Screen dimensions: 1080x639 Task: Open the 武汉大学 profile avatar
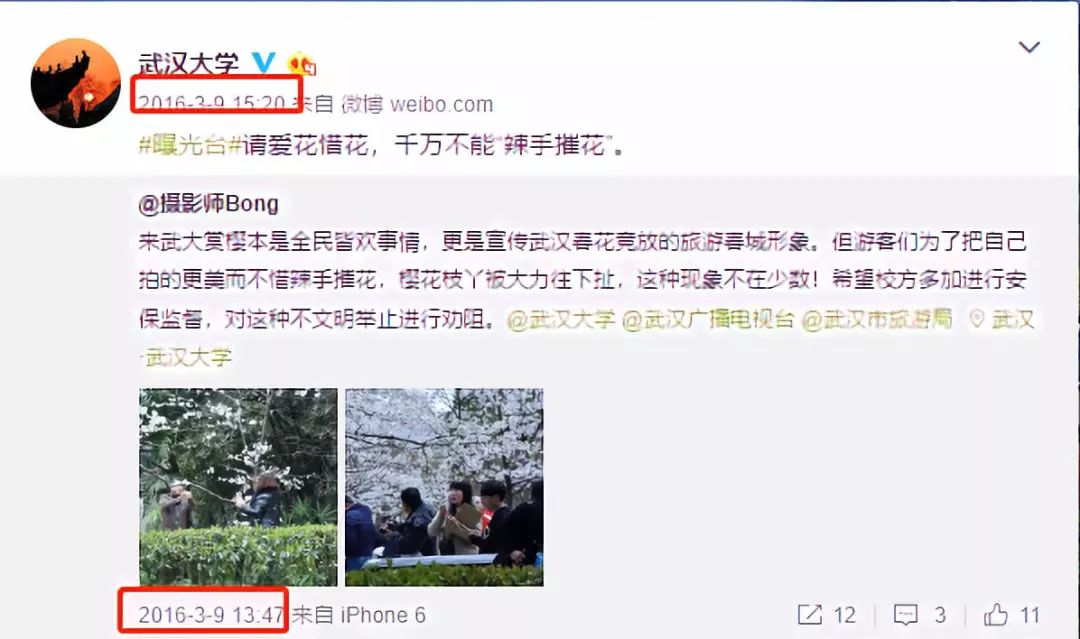coord(76,83)
